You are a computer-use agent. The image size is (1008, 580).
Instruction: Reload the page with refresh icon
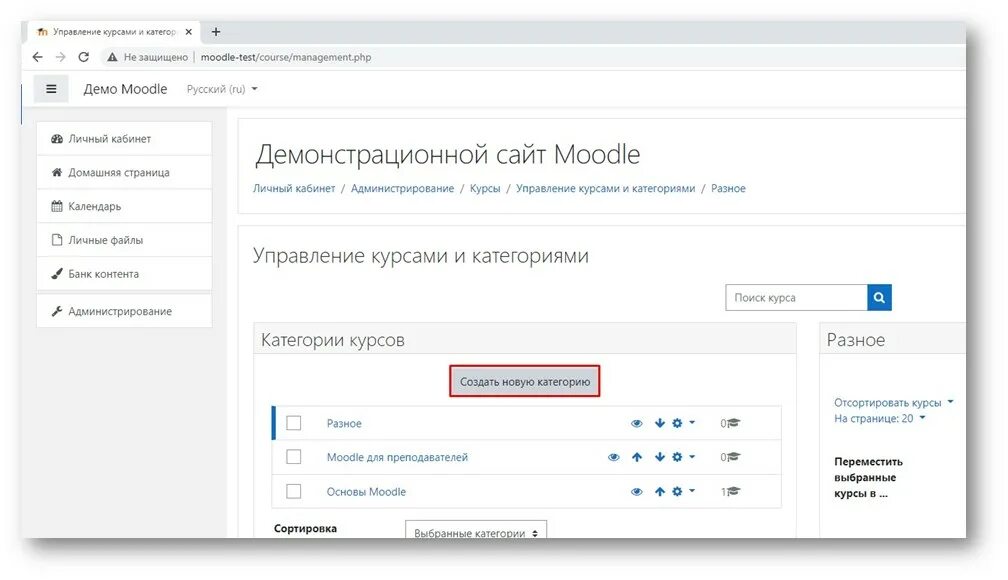(84, 57)
